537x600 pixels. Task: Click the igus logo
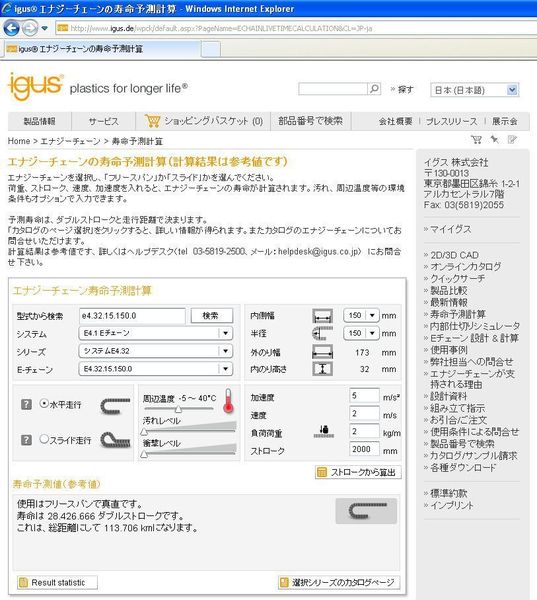34,86
